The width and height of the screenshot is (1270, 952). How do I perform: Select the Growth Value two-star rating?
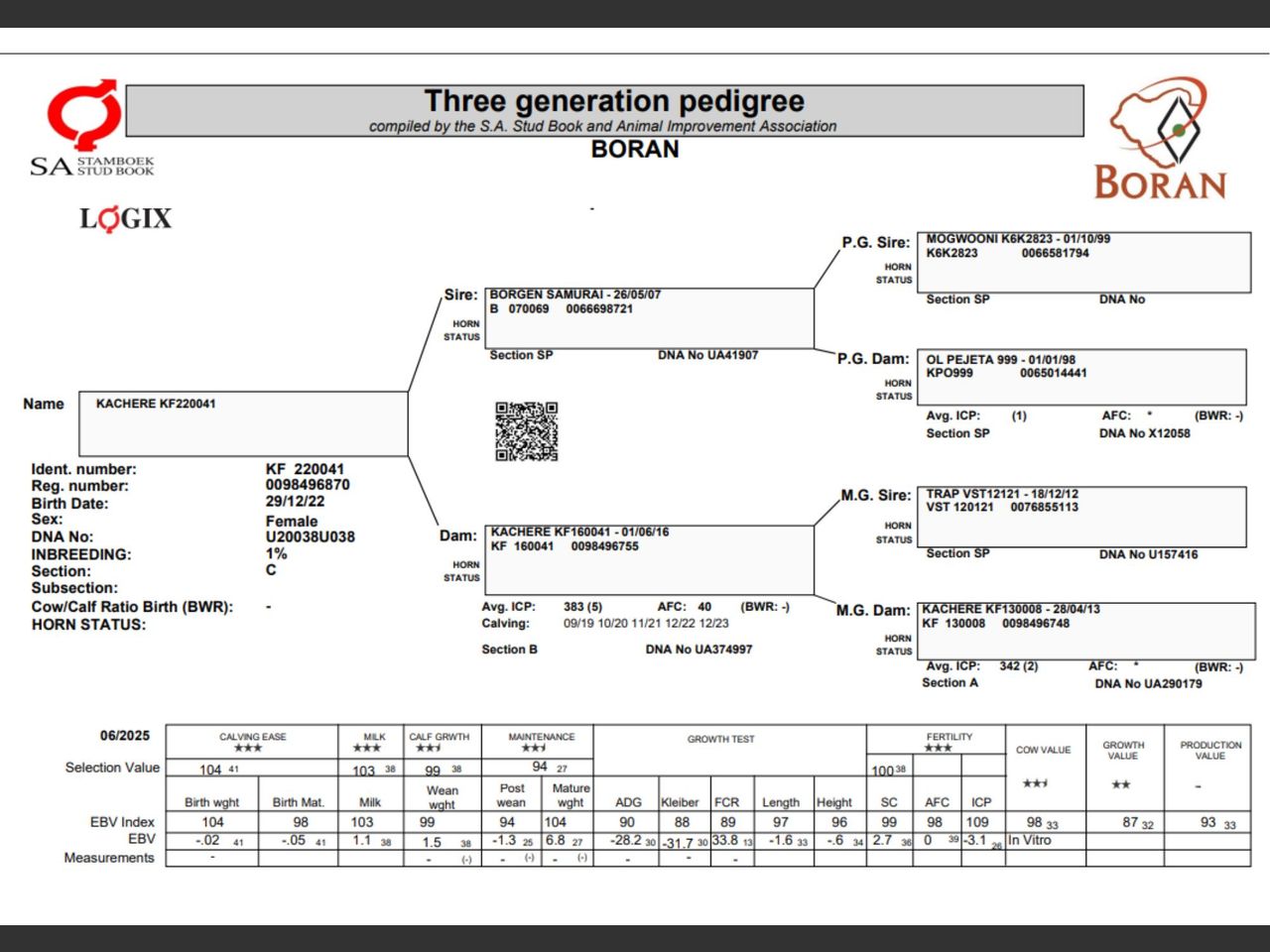pyautogui.click(x=1119, y=783)
